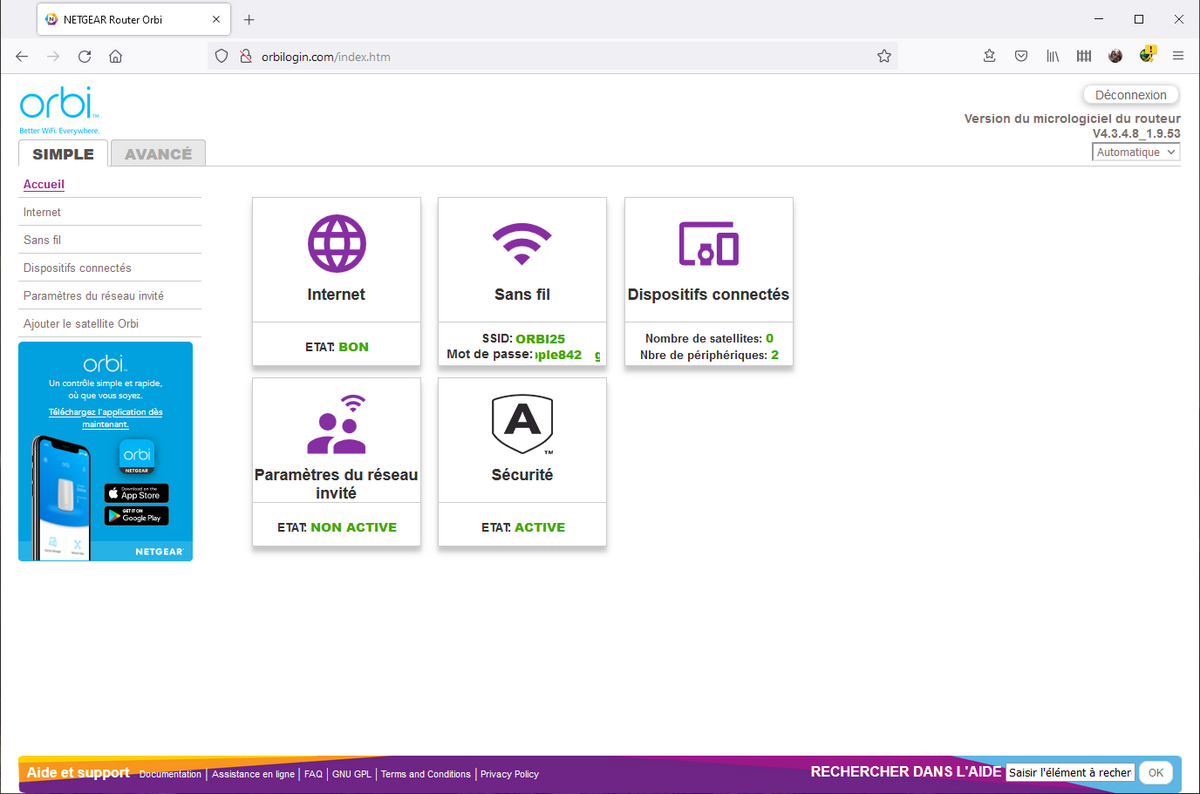This screenshot has width=1200, height=794.
Task: Click the Sécurité card title
Action: (522, 475)
